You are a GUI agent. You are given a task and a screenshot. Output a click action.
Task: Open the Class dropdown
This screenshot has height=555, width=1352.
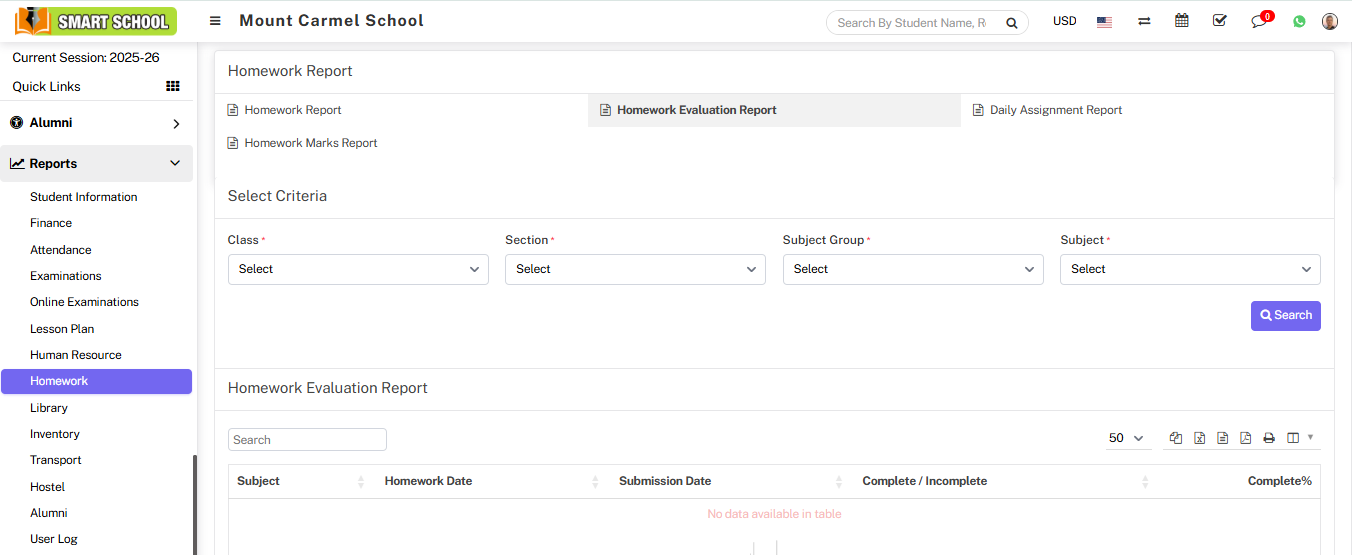tap(358, 269)
